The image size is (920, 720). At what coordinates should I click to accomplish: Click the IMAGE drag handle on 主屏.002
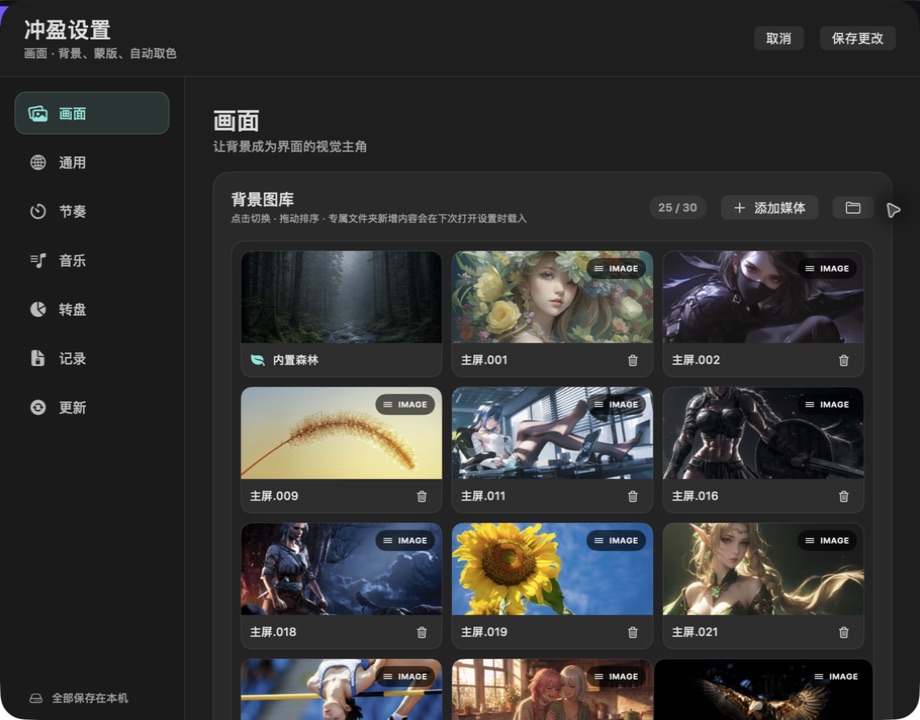(x=827, y=269)
